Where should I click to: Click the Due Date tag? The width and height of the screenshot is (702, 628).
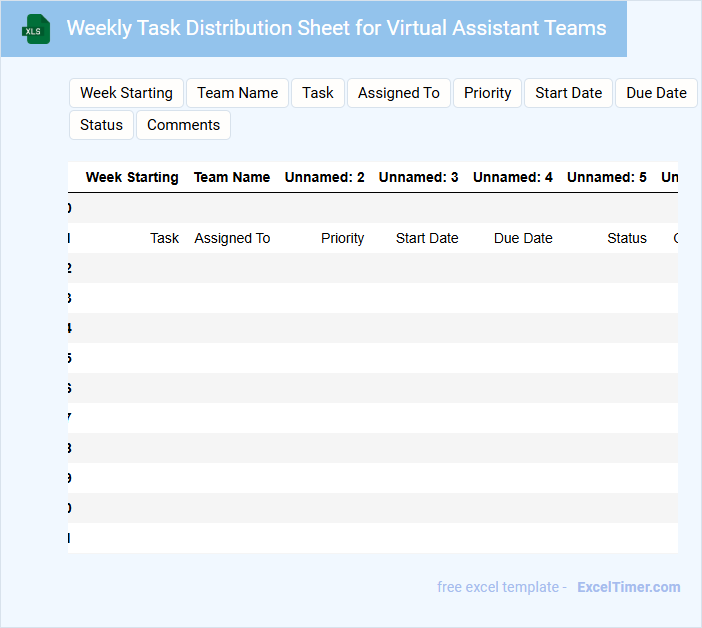click(x=656, y=93)
